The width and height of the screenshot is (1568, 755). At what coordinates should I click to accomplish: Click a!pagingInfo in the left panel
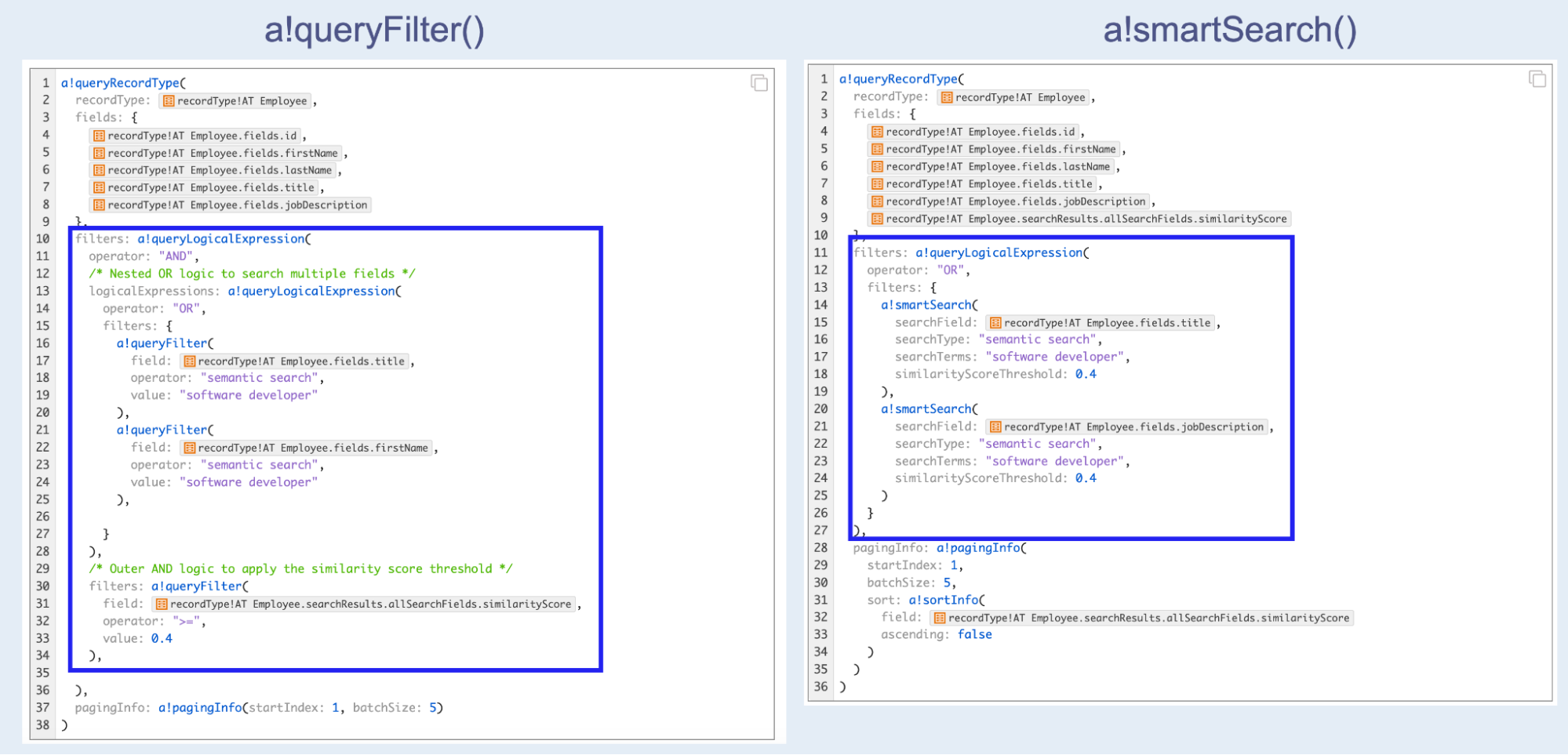point(200,707)
